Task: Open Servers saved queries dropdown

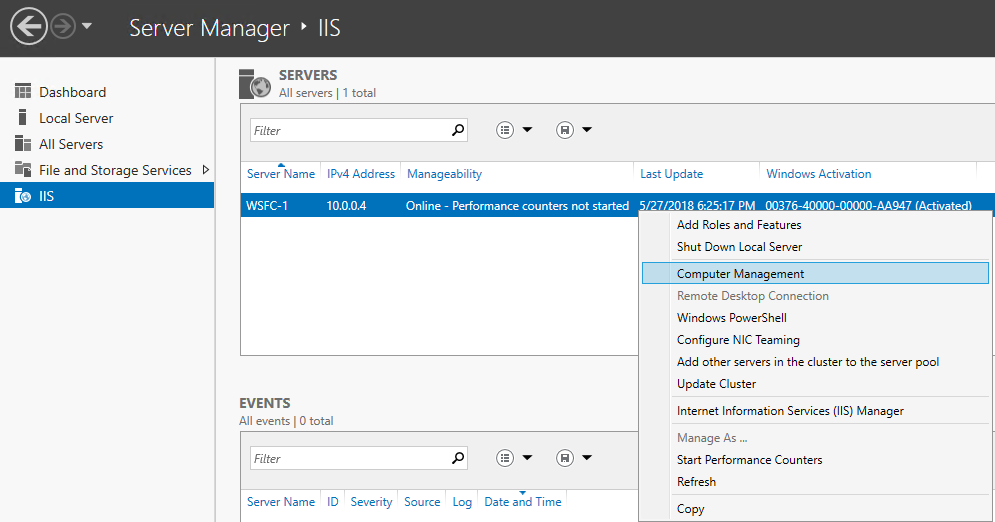Action: pos(575,130)
